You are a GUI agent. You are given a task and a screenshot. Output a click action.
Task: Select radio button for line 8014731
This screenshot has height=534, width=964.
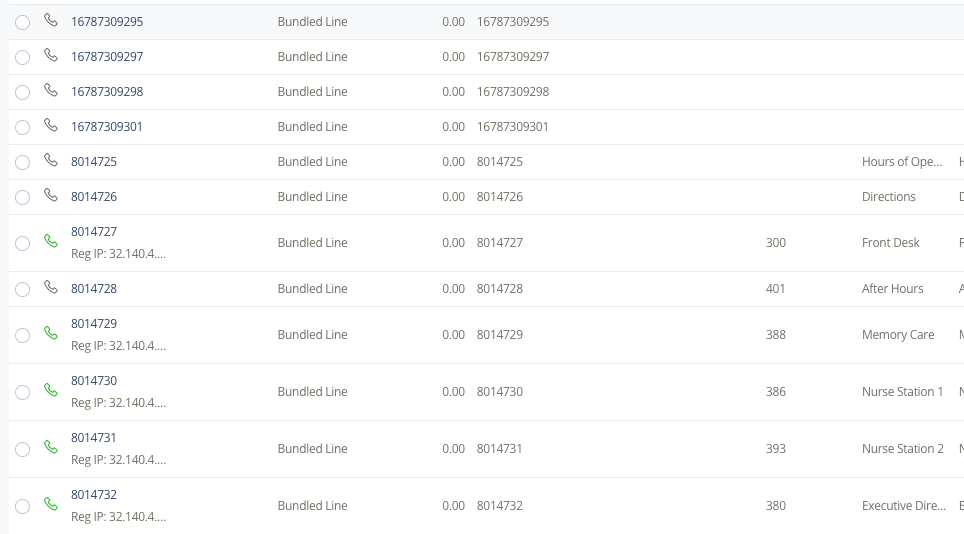coord(23,449)
